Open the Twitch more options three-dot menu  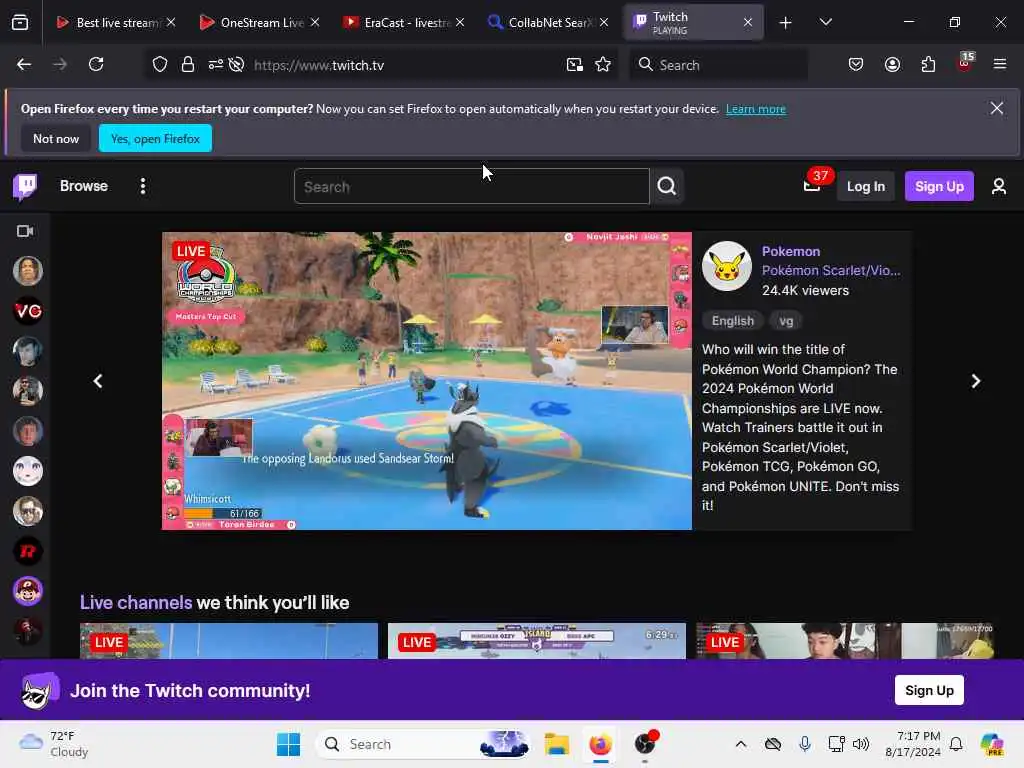point(142,186)
